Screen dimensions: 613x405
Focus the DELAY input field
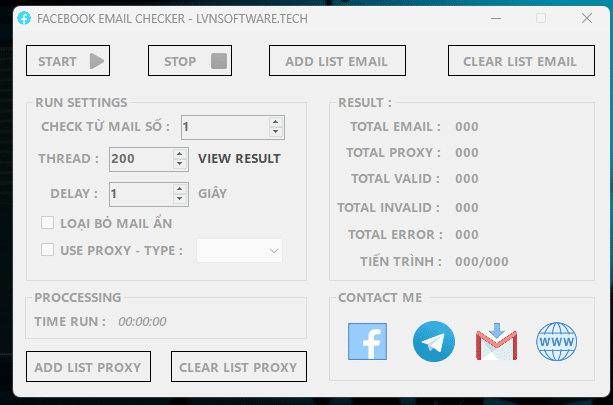click(x=142, y=194)
